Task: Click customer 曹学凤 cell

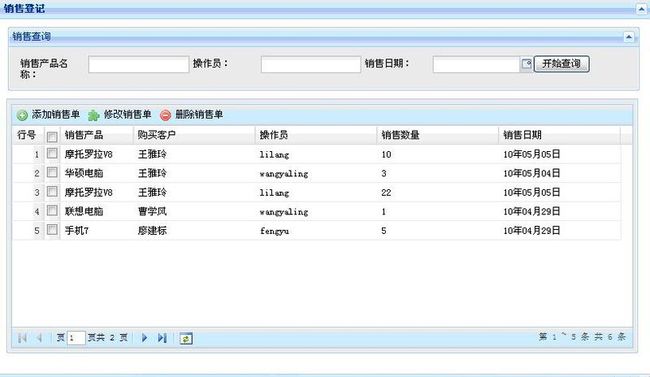Action: tap(152, 212)
